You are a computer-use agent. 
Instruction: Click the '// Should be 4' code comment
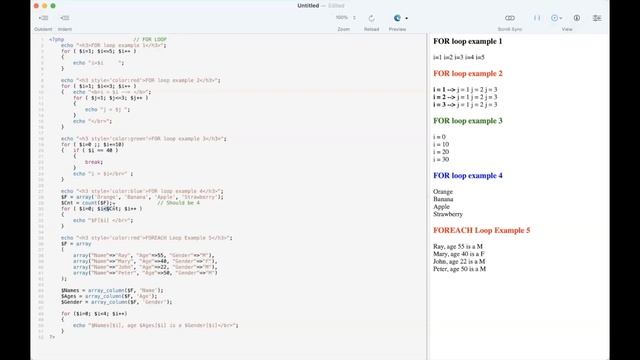[x=178, y=203]
